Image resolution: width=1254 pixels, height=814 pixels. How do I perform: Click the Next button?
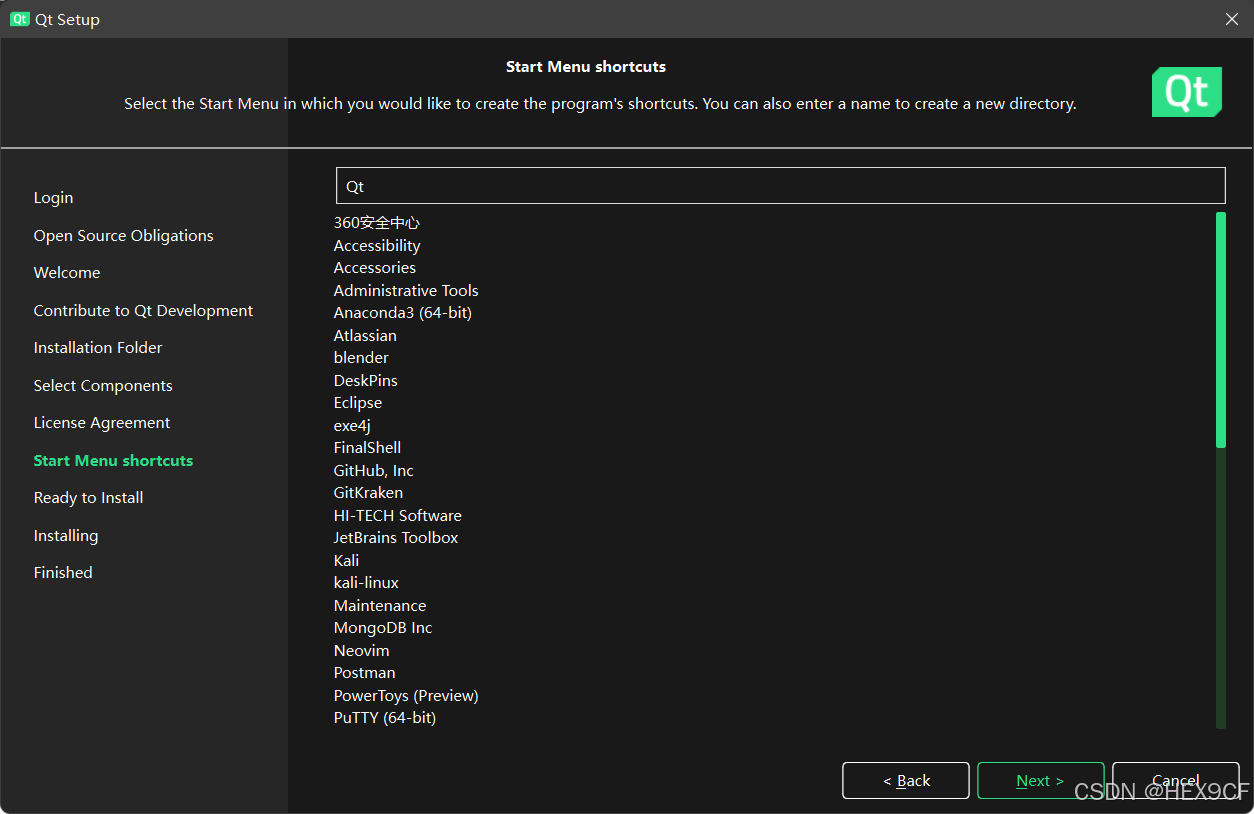click(x=1040, y=781)
